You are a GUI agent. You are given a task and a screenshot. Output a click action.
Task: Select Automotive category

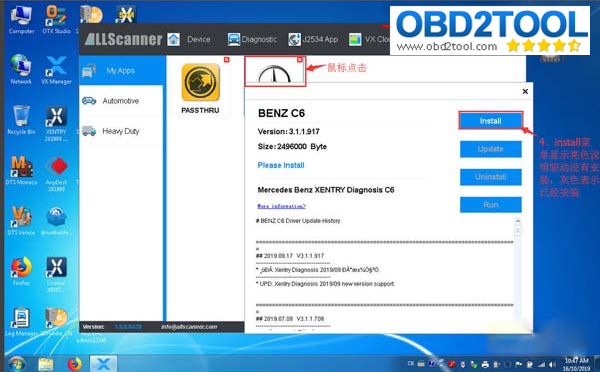(x=121, y=101)
